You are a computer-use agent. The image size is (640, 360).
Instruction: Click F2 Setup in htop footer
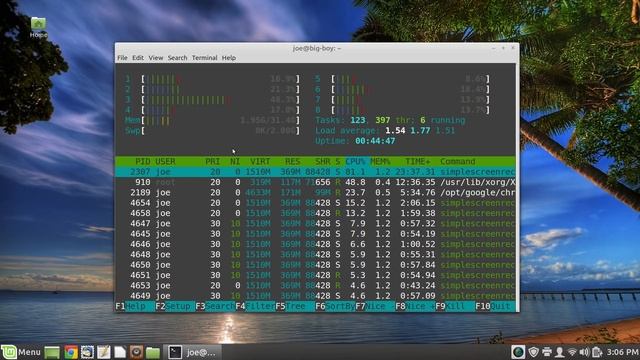(175, 306)
